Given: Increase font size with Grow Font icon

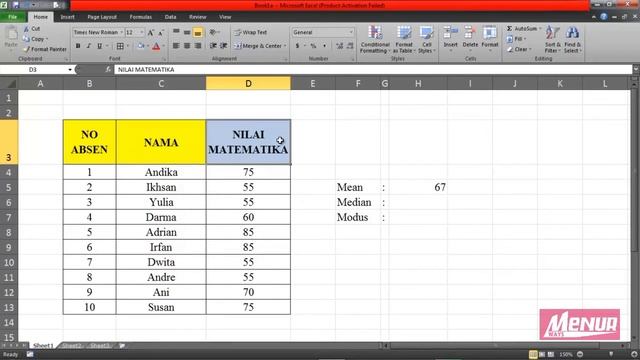Looking at the screenshot, I should coord(151,32).
